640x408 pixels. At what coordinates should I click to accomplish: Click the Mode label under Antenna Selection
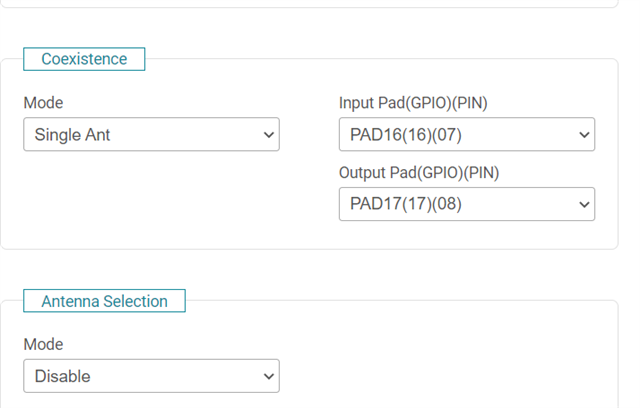pos(43,344)
